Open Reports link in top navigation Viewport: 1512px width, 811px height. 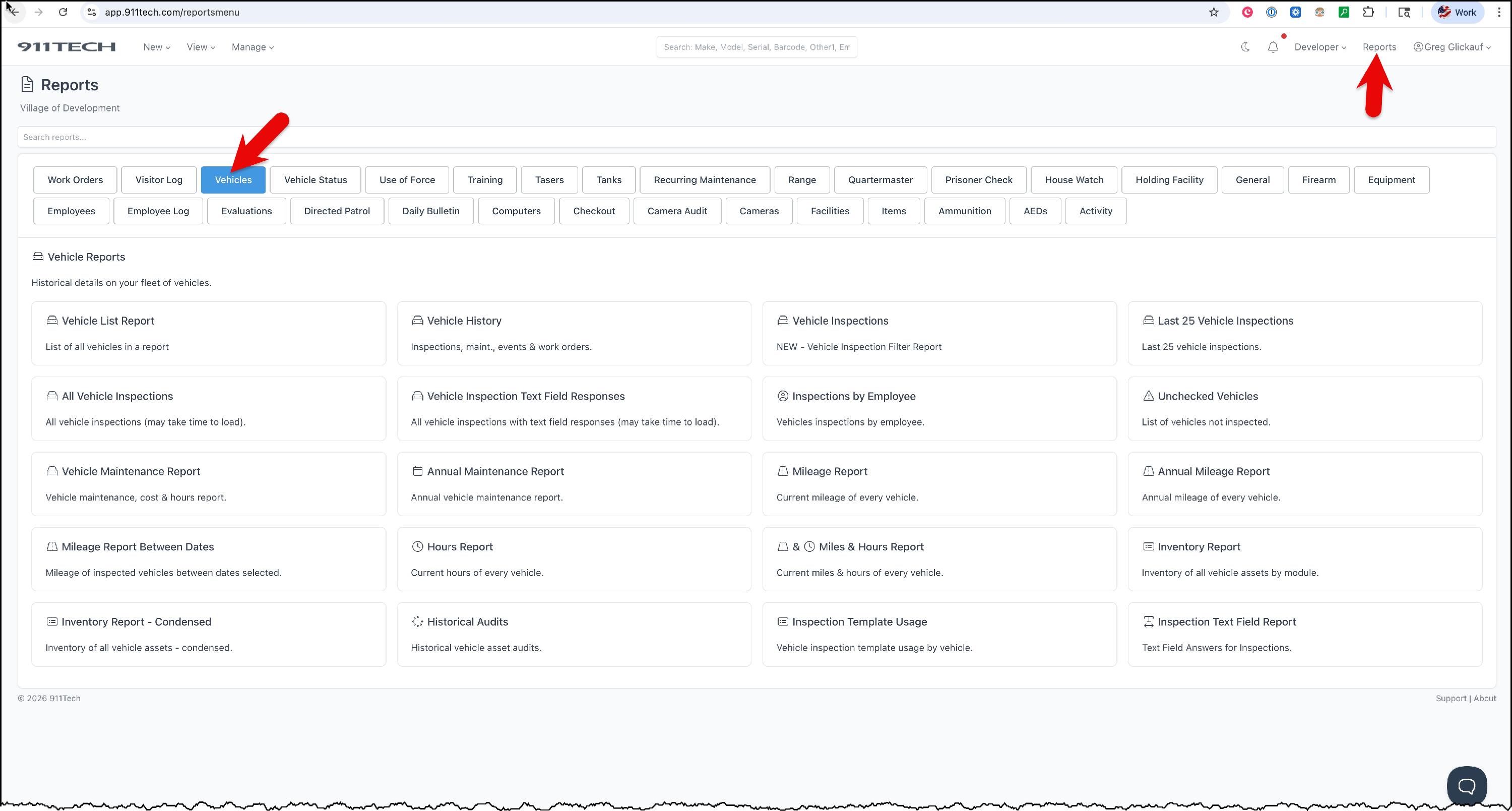pos(1379,47)
